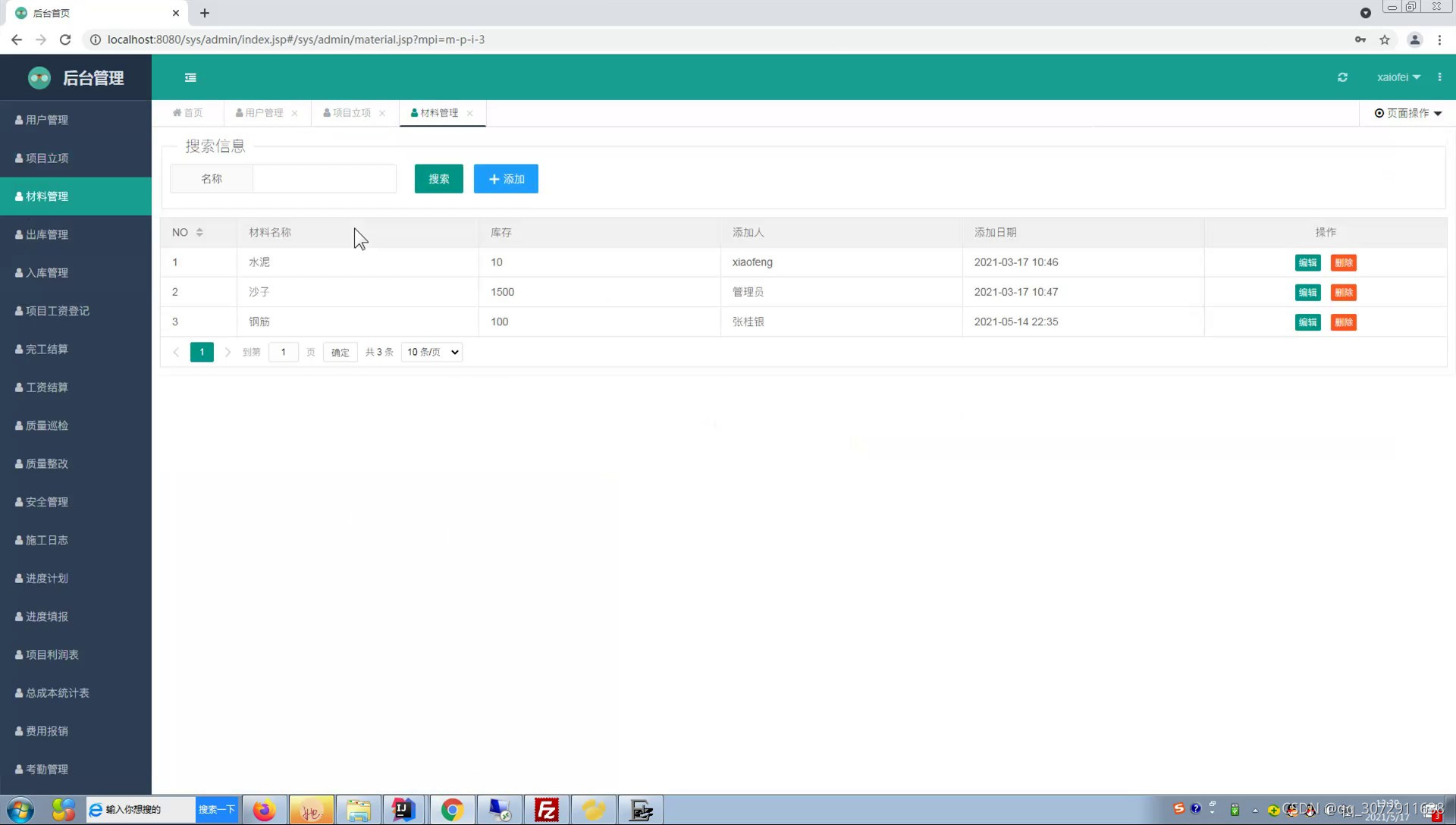Image resolution: width=1456 pixels, height=825 pixels.
Task: Close the 材料管理 tab
Action: point(469,113)
